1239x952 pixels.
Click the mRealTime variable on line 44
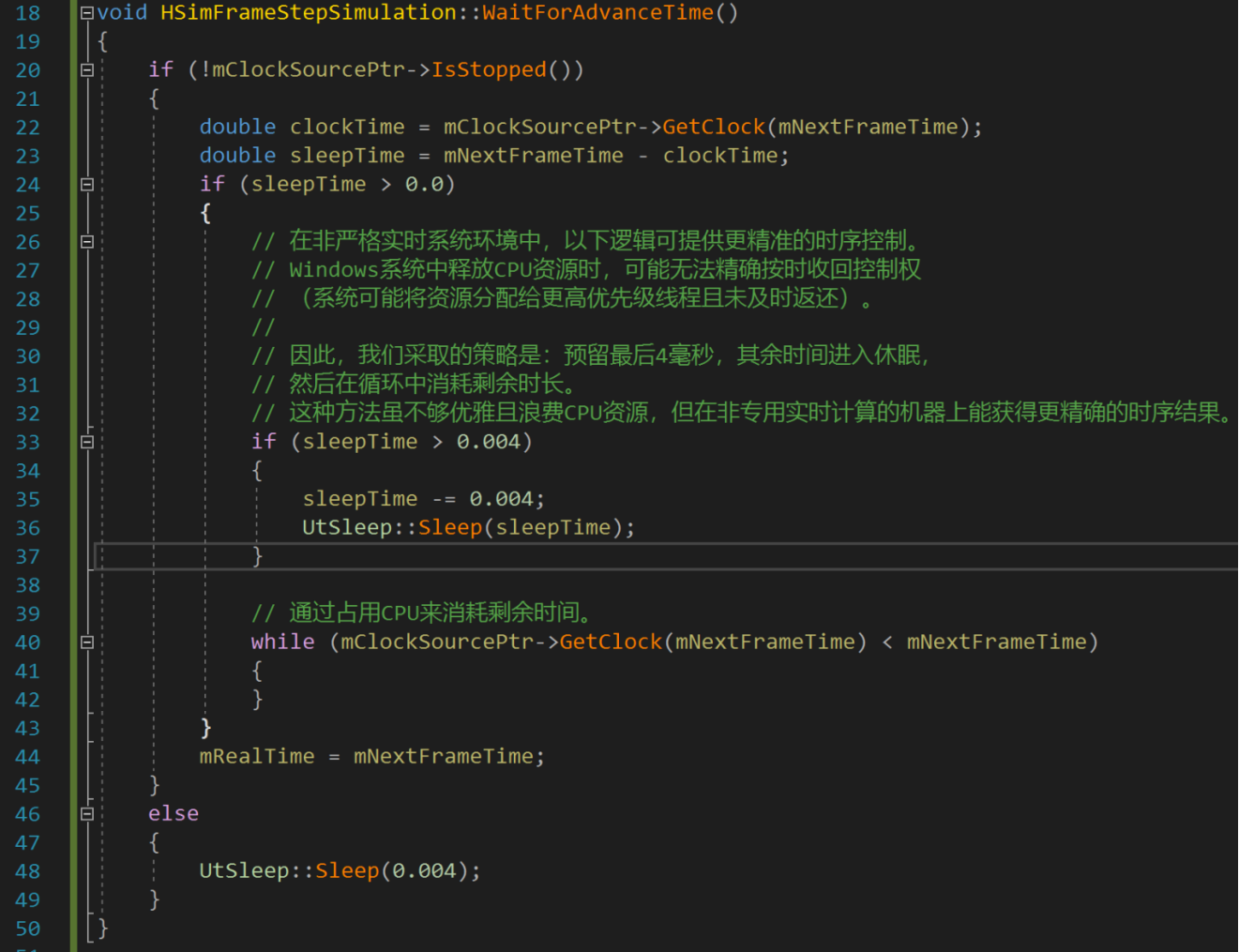click(256, 757)
